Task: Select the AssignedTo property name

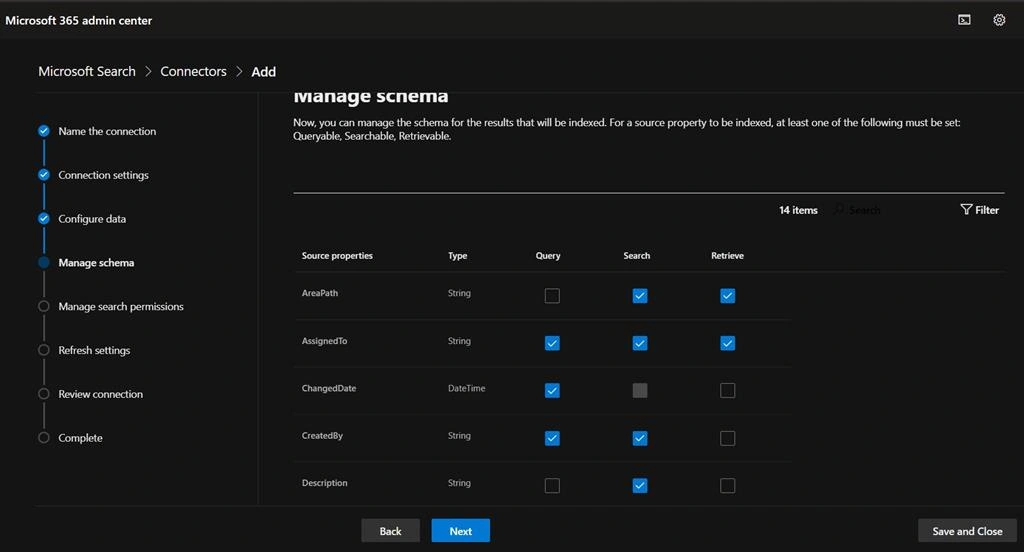Action: [x=325, y=340]
